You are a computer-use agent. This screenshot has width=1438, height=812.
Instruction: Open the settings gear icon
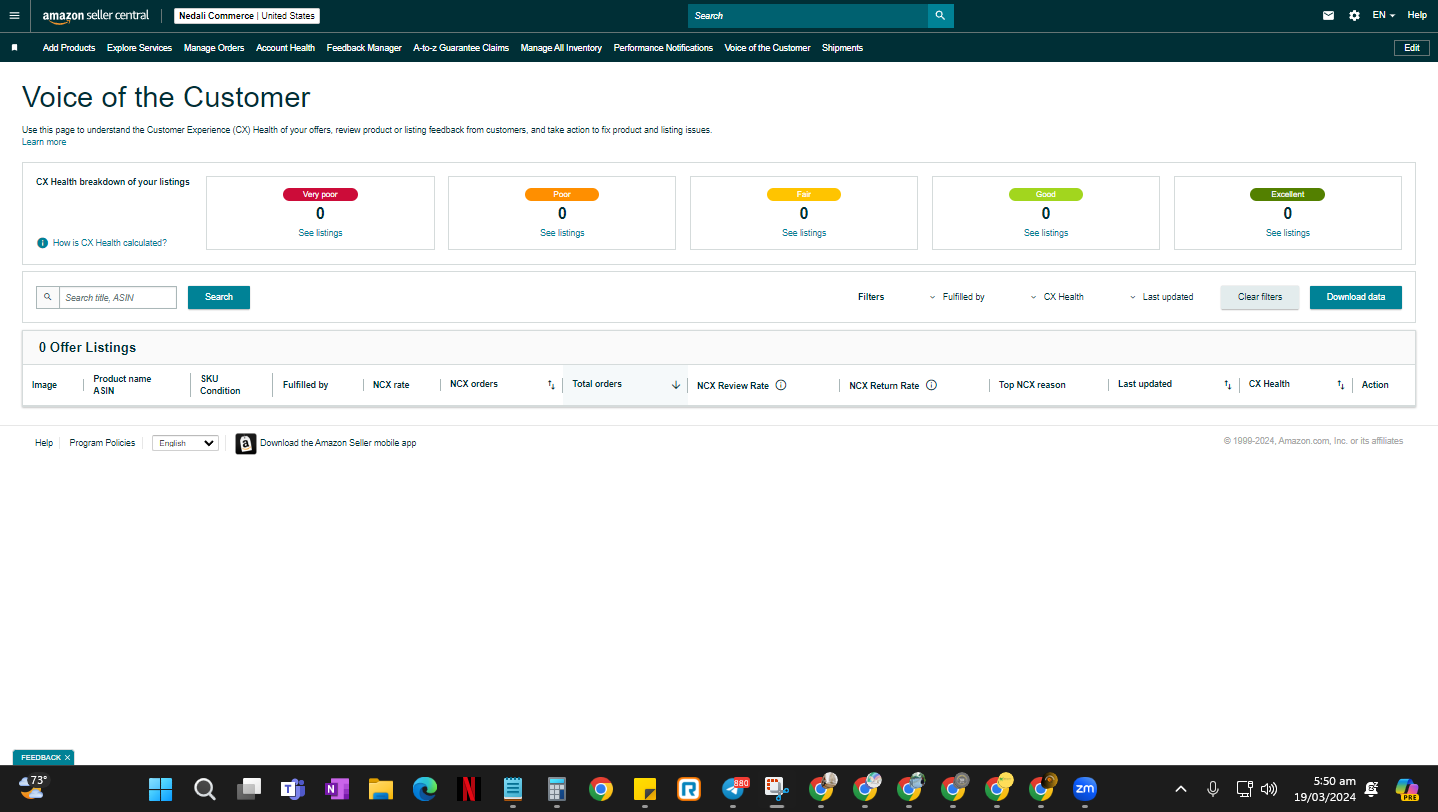1354,16
